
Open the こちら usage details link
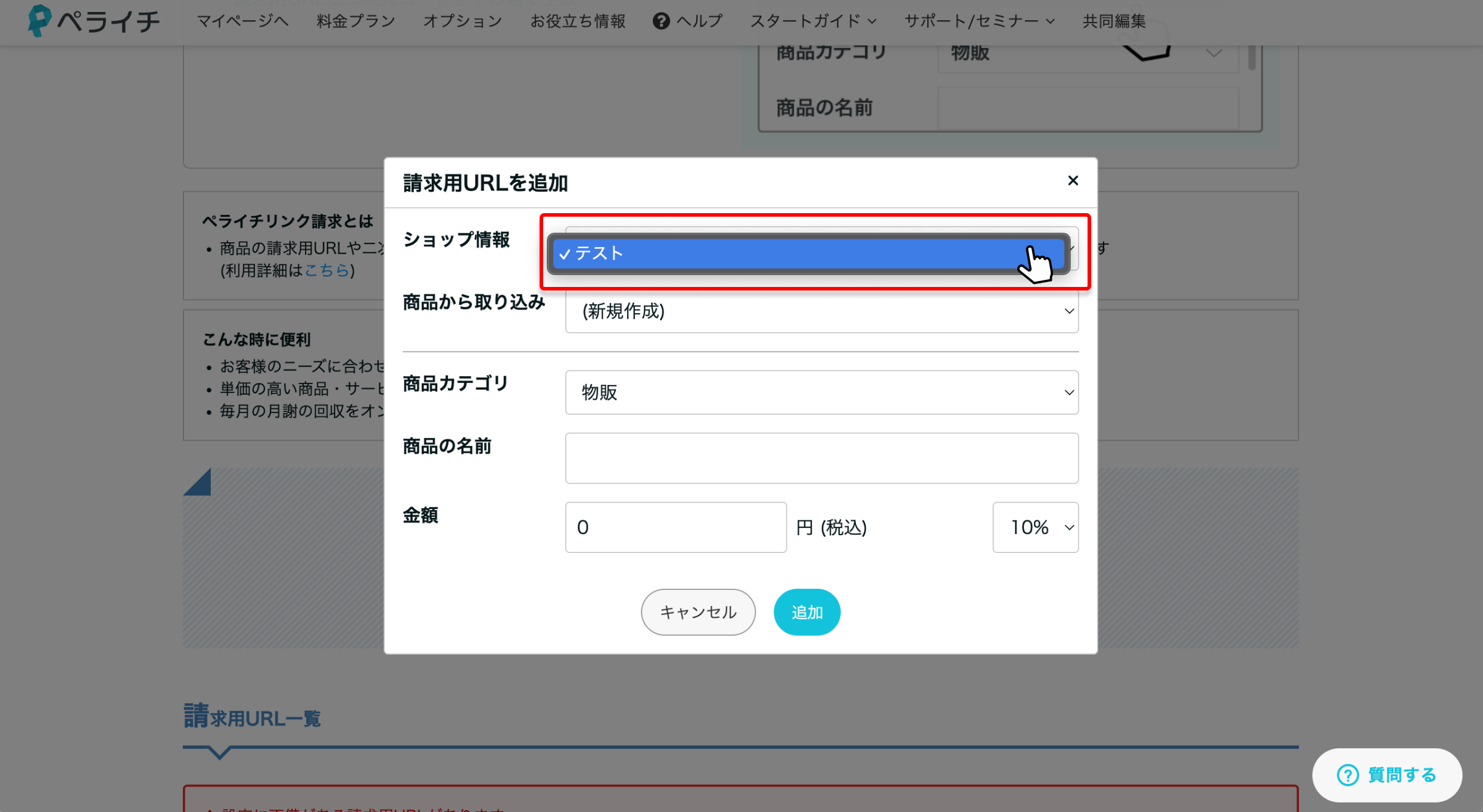(327, 271)
